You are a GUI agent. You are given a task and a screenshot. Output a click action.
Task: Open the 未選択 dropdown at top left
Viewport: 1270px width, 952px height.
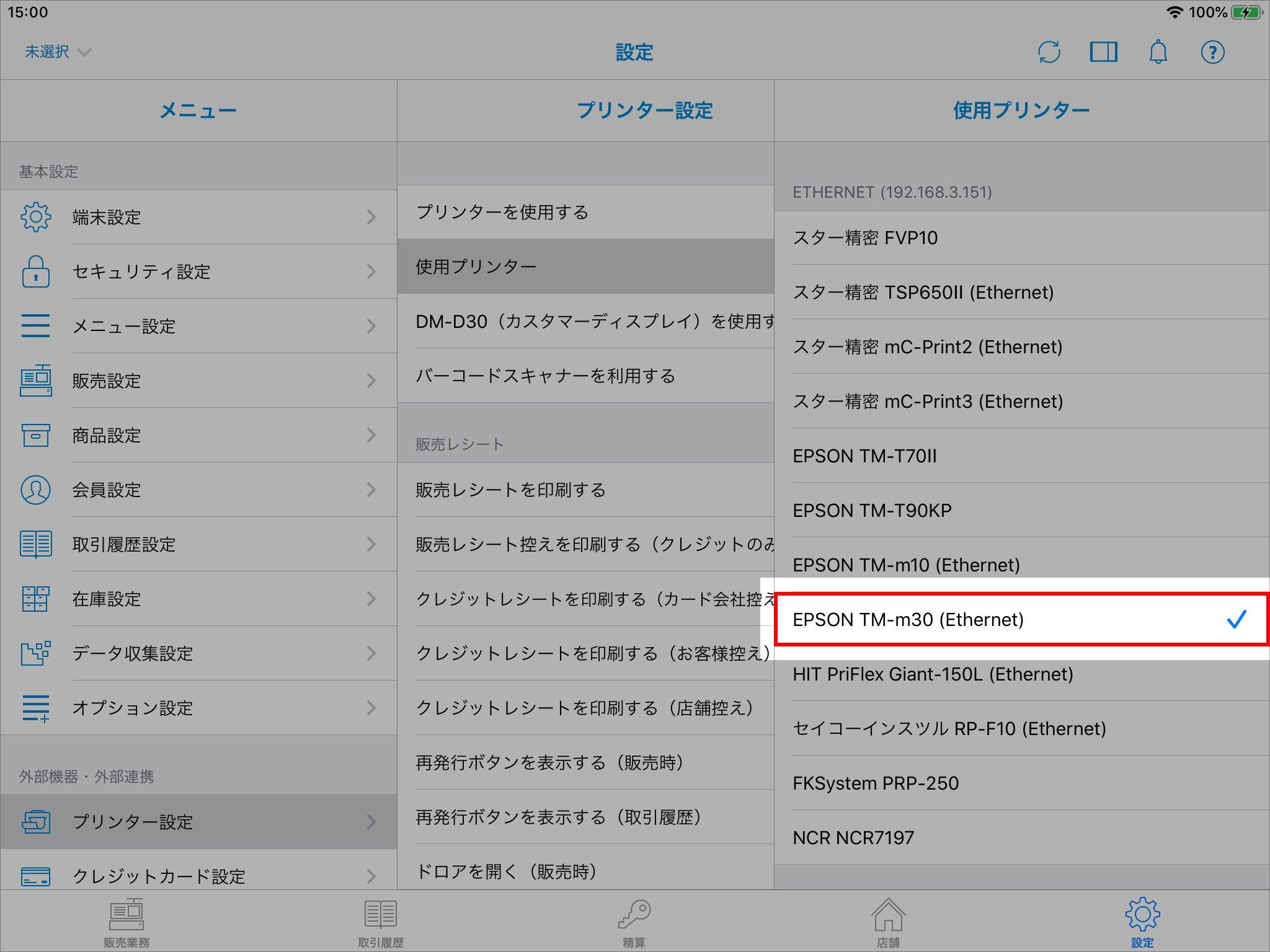(x=57, y=52)
